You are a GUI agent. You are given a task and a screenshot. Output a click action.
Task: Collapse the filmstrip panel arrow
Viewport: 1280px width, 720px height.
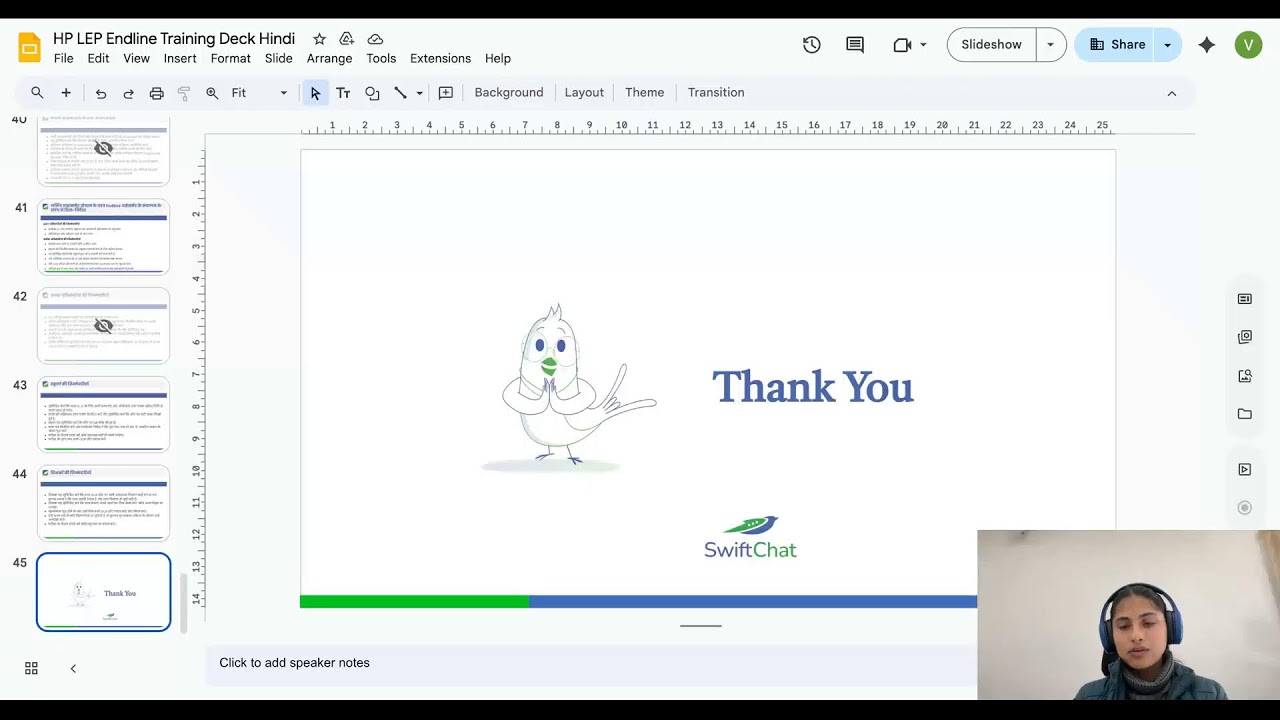click(73, 668)
